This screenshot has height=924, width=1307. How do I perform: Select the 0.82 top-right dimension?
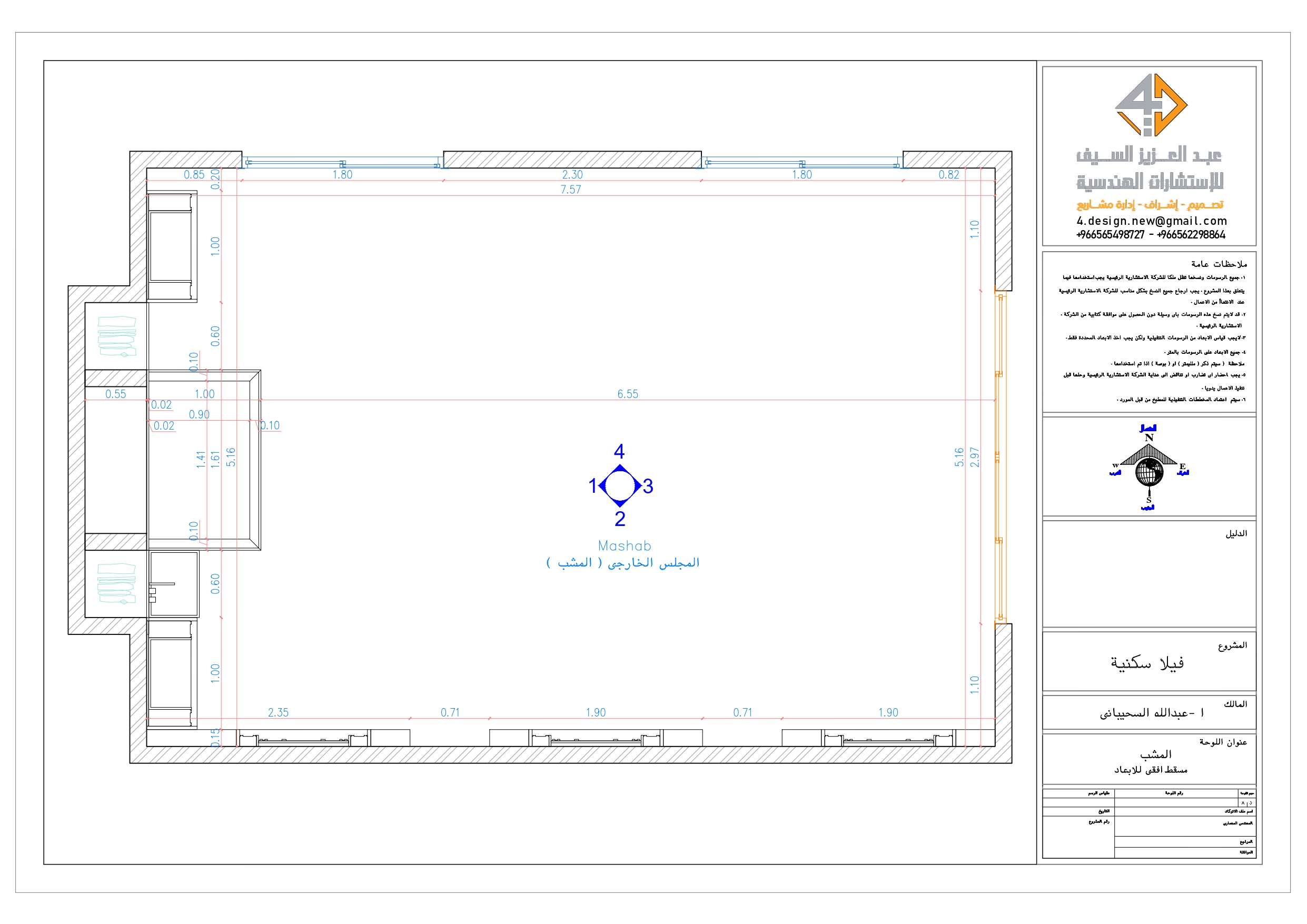pos(949,175)
